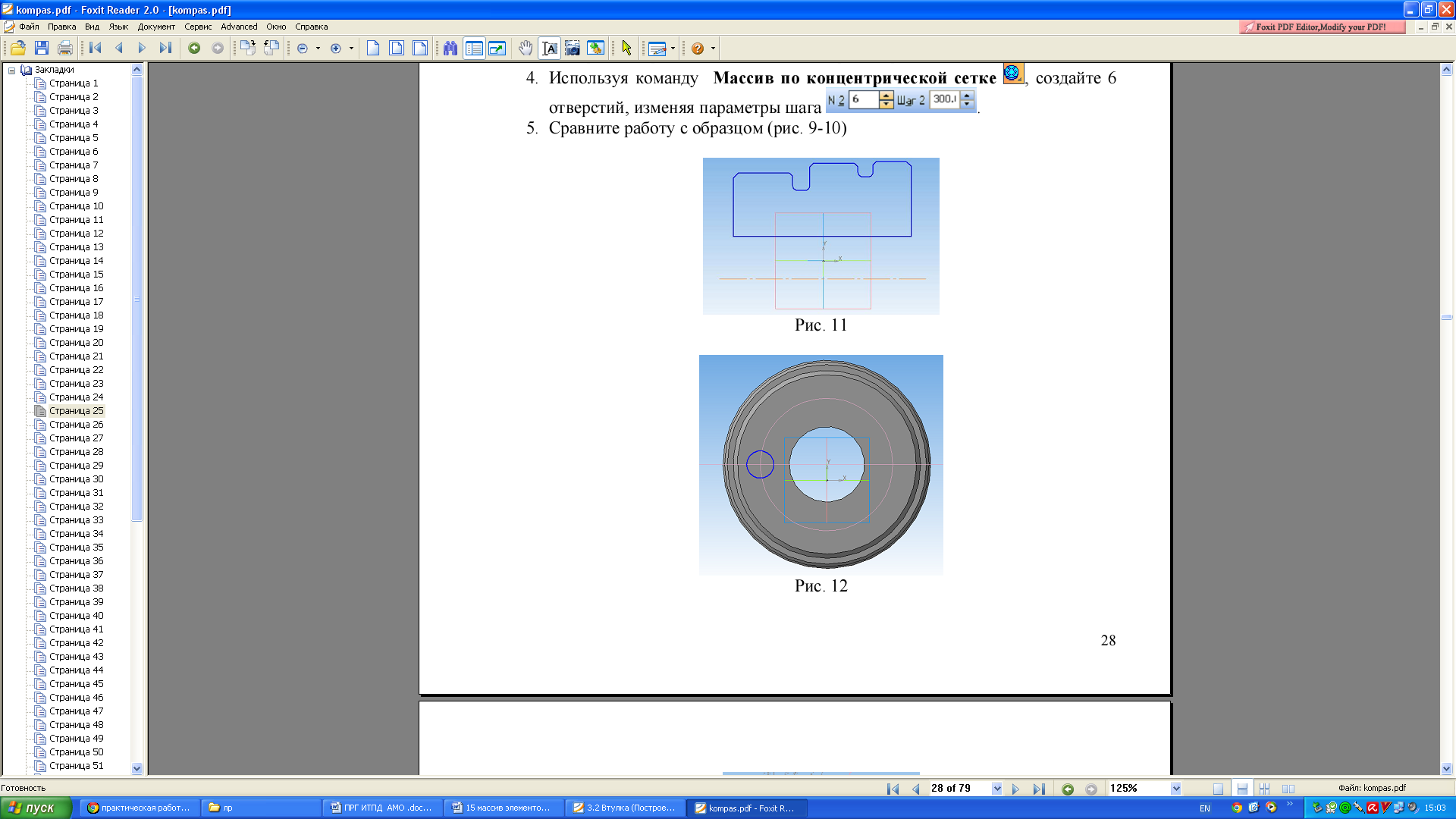Click green previous view button in status bar
Screen dimensions: 1456x819
(x=1068, y=789)
